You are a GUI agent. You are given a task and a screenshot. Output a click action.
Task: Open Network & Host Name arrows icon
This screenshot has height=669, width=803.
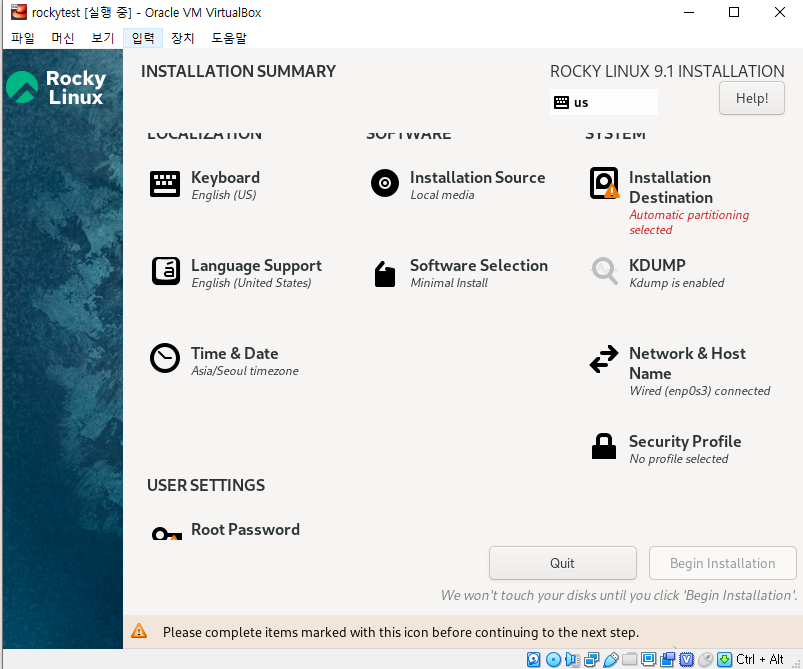(x=604, y=359)
